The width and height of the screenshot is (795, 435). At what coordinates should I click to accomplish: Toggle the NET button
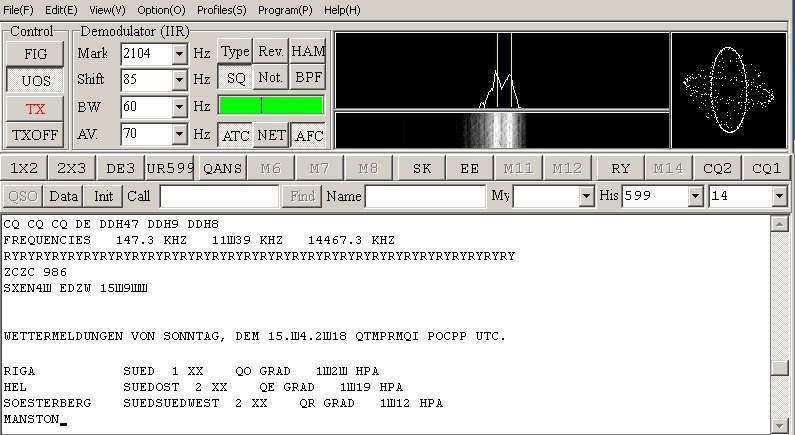(x=271, y=135)
